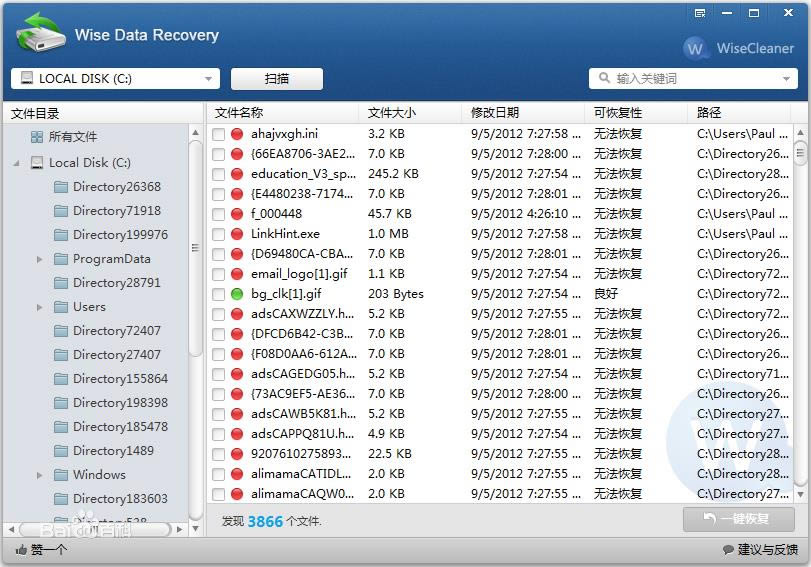
Task: Check the box for adsCAXWZZLY file
Action: pyautogui.click(x=218, y=314)
